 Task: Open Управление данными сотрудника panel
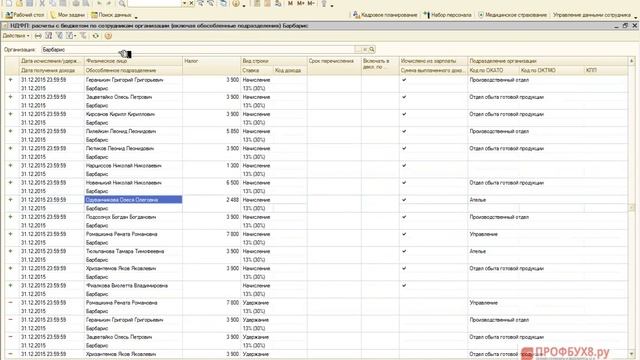[x=592, y=15]
